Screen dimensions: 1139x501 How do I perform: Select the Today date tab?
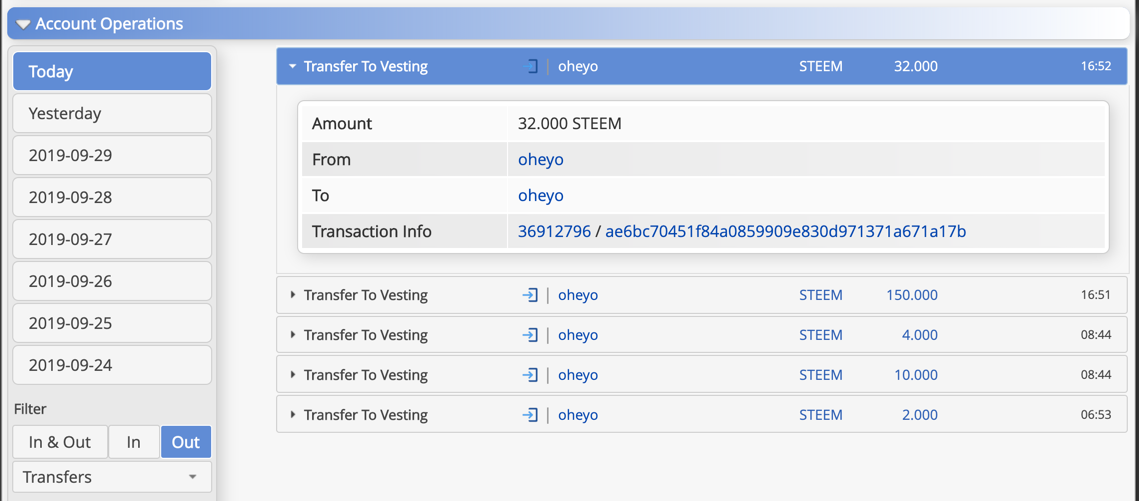click(x=112, y=71)
